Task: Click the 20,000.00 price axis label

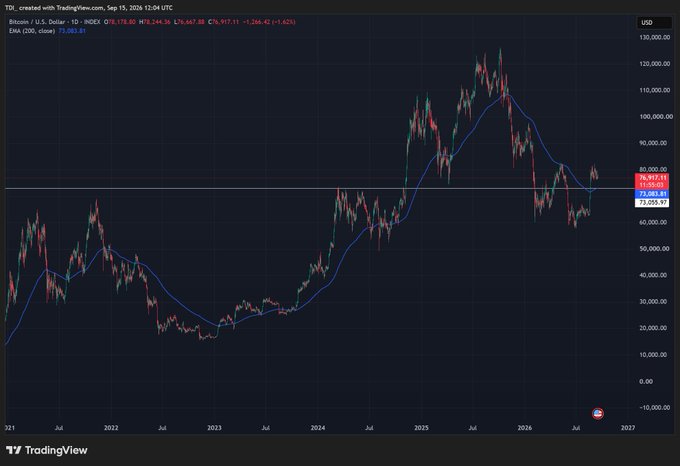Action: pyautogui.click(x=654, y=328)
